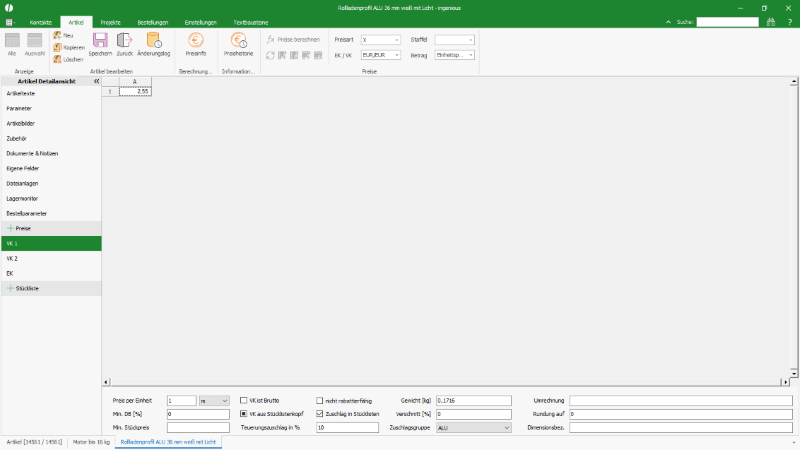Collapse the ribbon with the caret icon
The height and width of the screenshot is (450, 800).
click(668, 22)
